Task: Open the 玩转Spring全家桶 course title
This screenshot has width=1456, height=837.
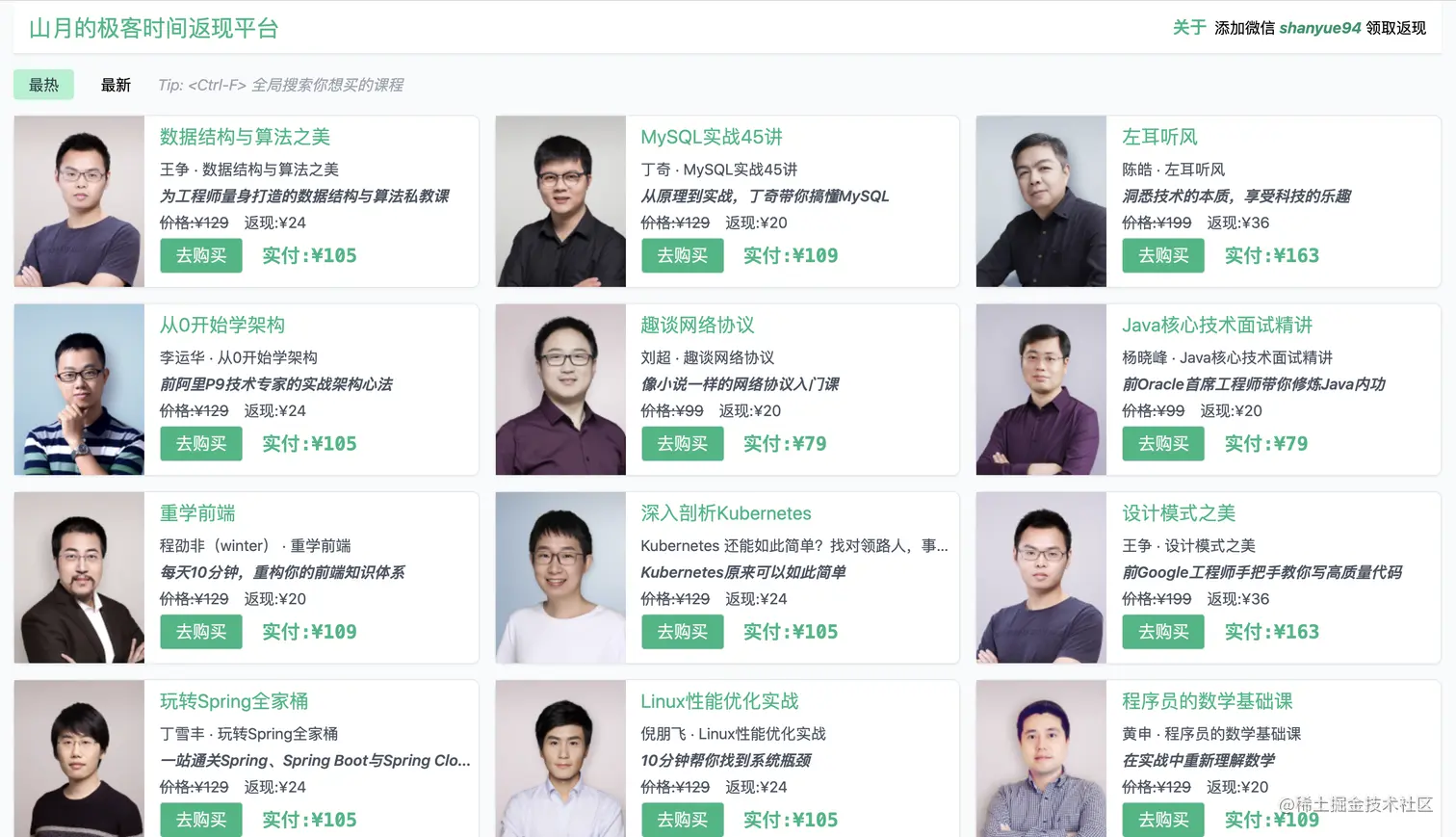Action: click(x=234, y=701)
